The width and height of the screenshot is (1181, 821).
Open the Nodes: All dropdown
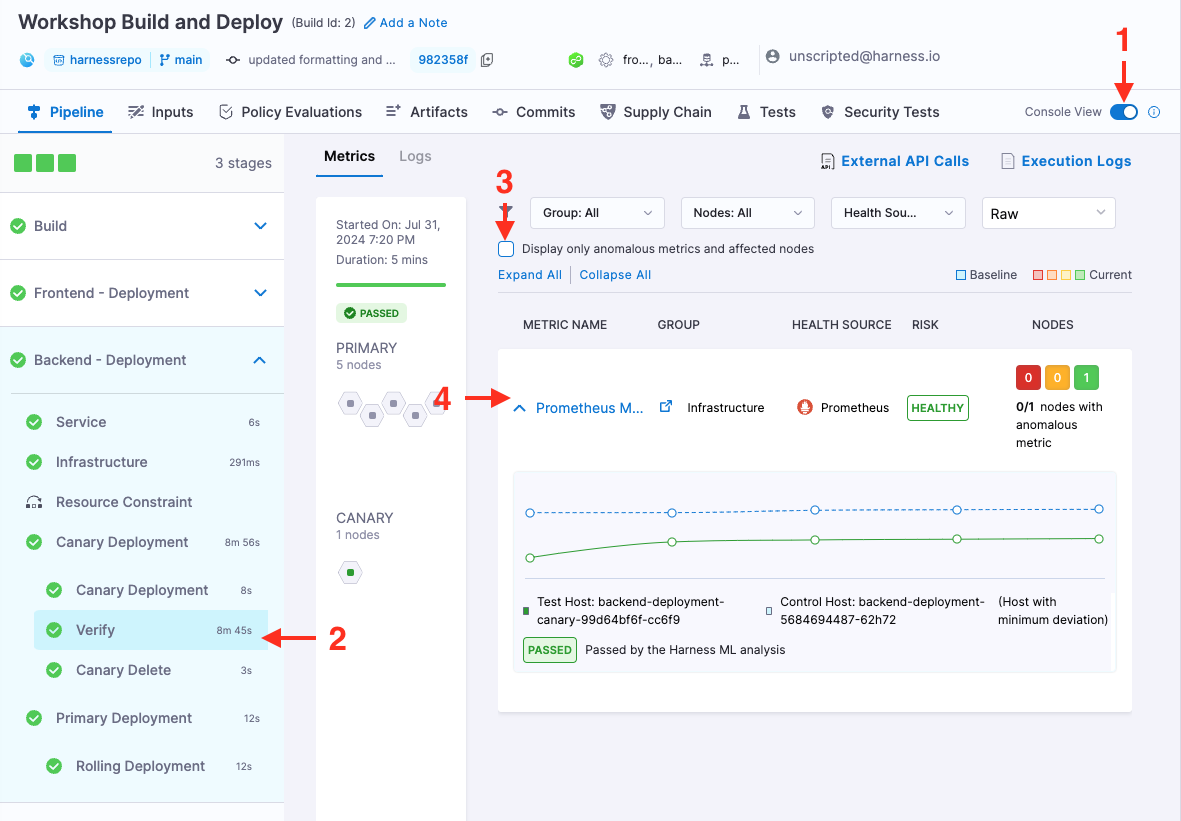747,213
